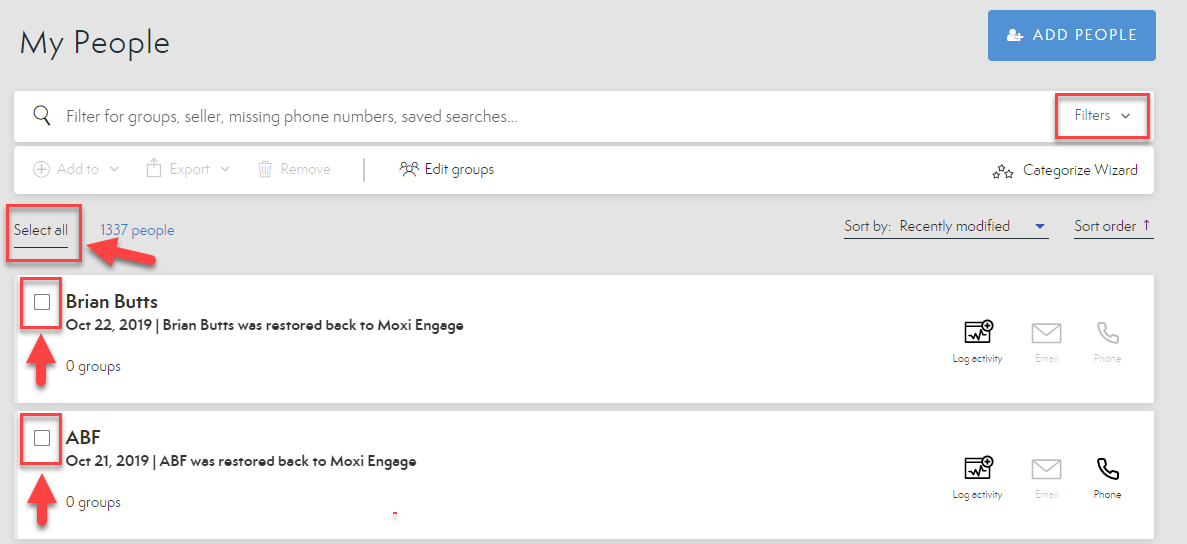Open the Add to dropdown menu
The image size is (1187, 544).
pyautogui.click(x=76, y=169)
